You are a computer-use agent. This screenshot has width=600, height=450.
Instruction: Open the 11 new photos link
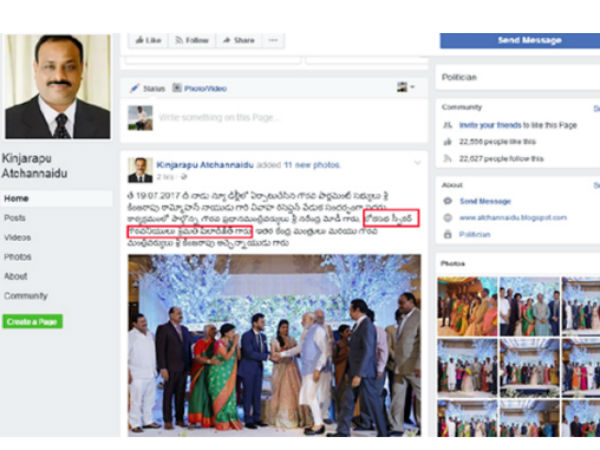314,164
